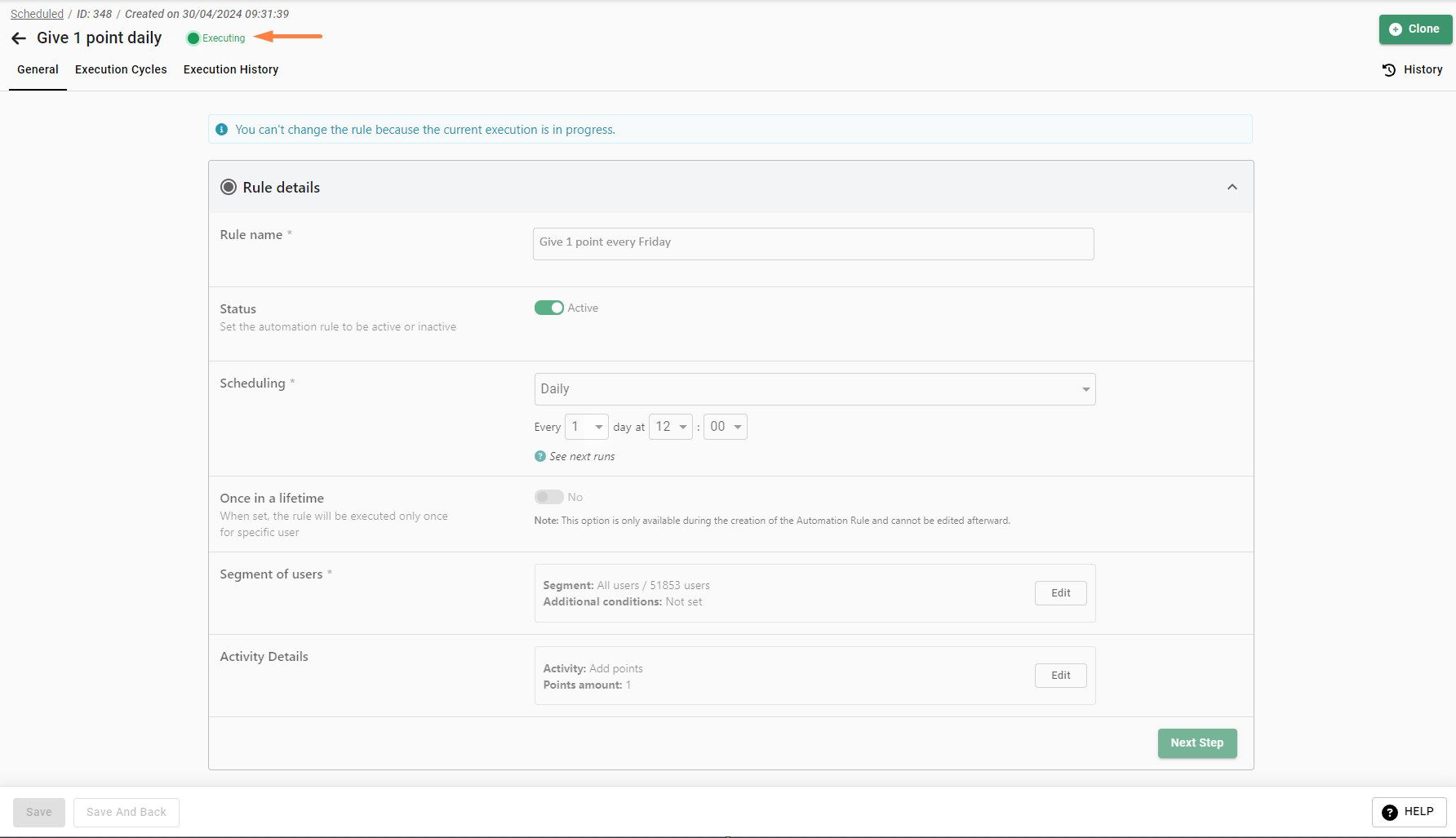This screenshot has width=1456, height=838.
Task: Click Edit for Segment of users
Action: [x=1060, y=593]
